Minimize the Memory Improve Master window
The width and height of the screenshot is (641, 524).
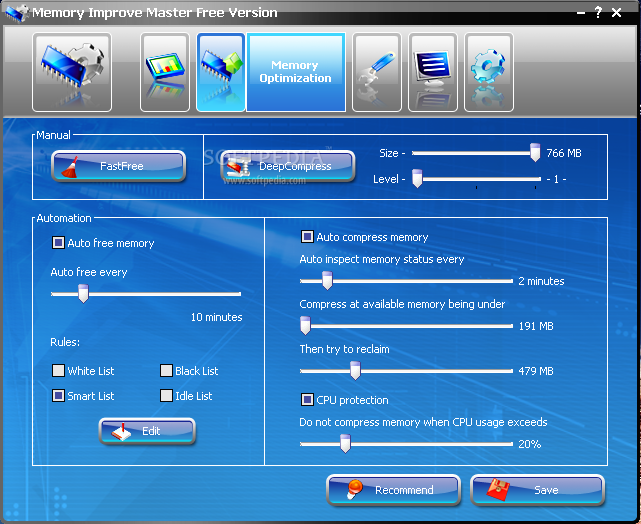[x=580, y=13]
